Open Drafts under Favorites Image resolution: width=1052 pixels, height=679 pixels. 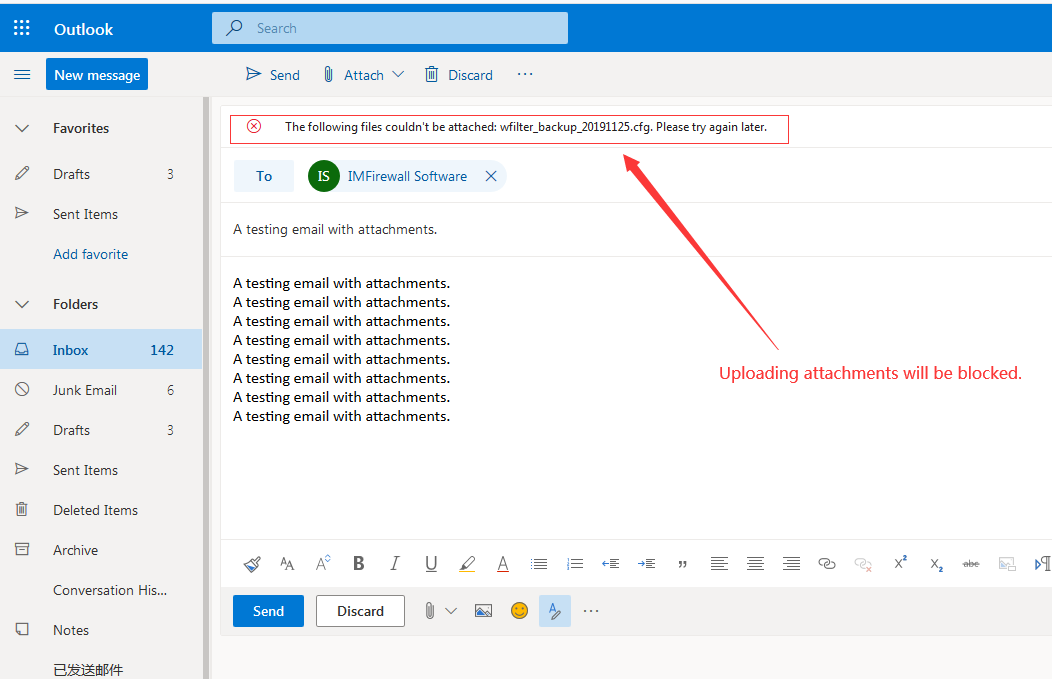[101, 174]
